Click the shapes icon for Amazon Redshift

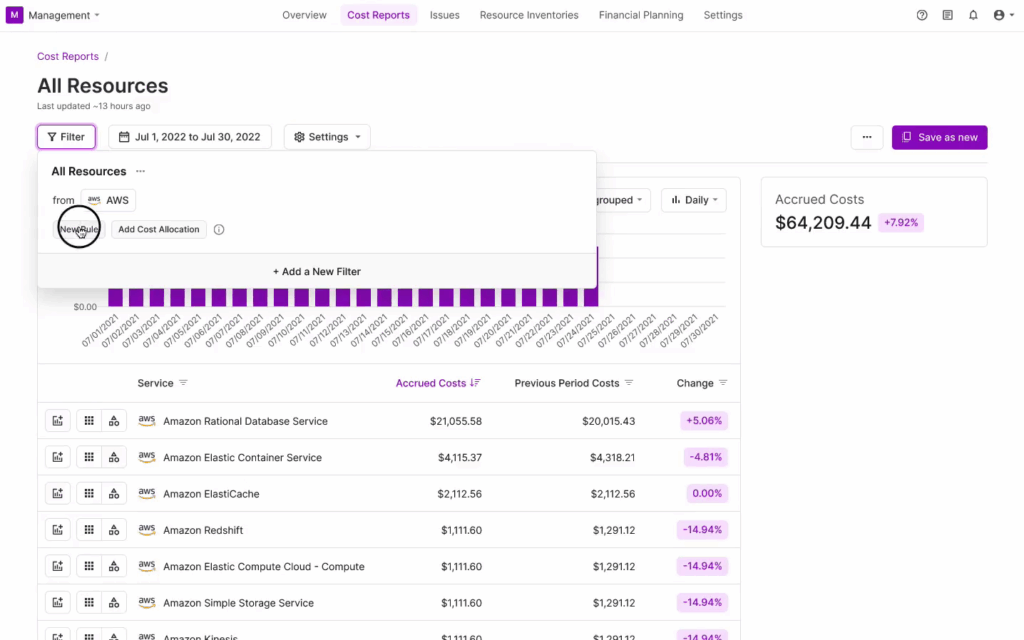tap(114, 530)
